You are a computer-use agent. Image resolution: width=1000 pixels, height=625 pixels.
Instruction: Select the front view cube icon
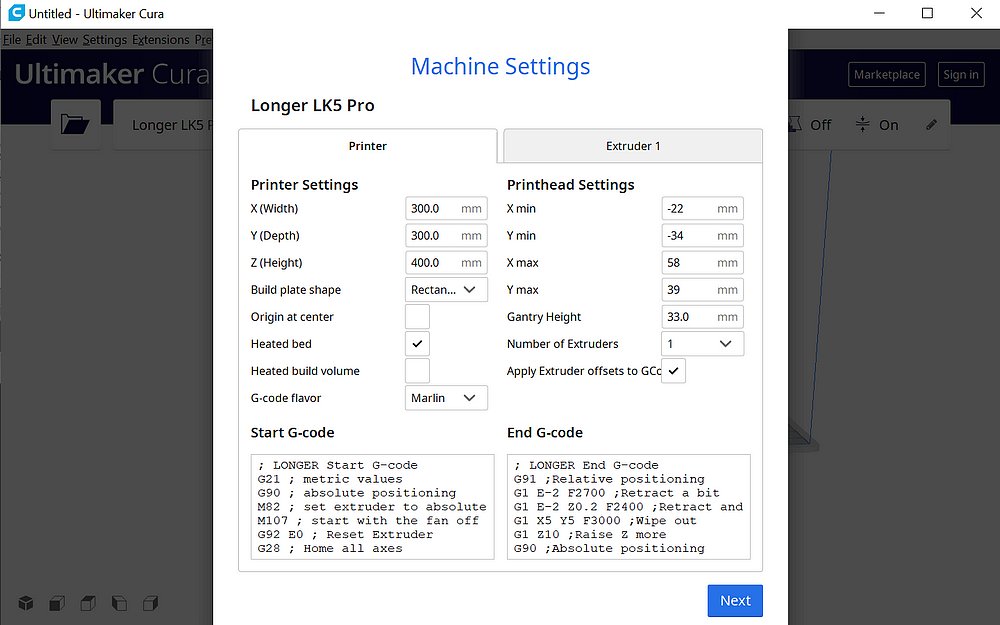tap(57, 603)
